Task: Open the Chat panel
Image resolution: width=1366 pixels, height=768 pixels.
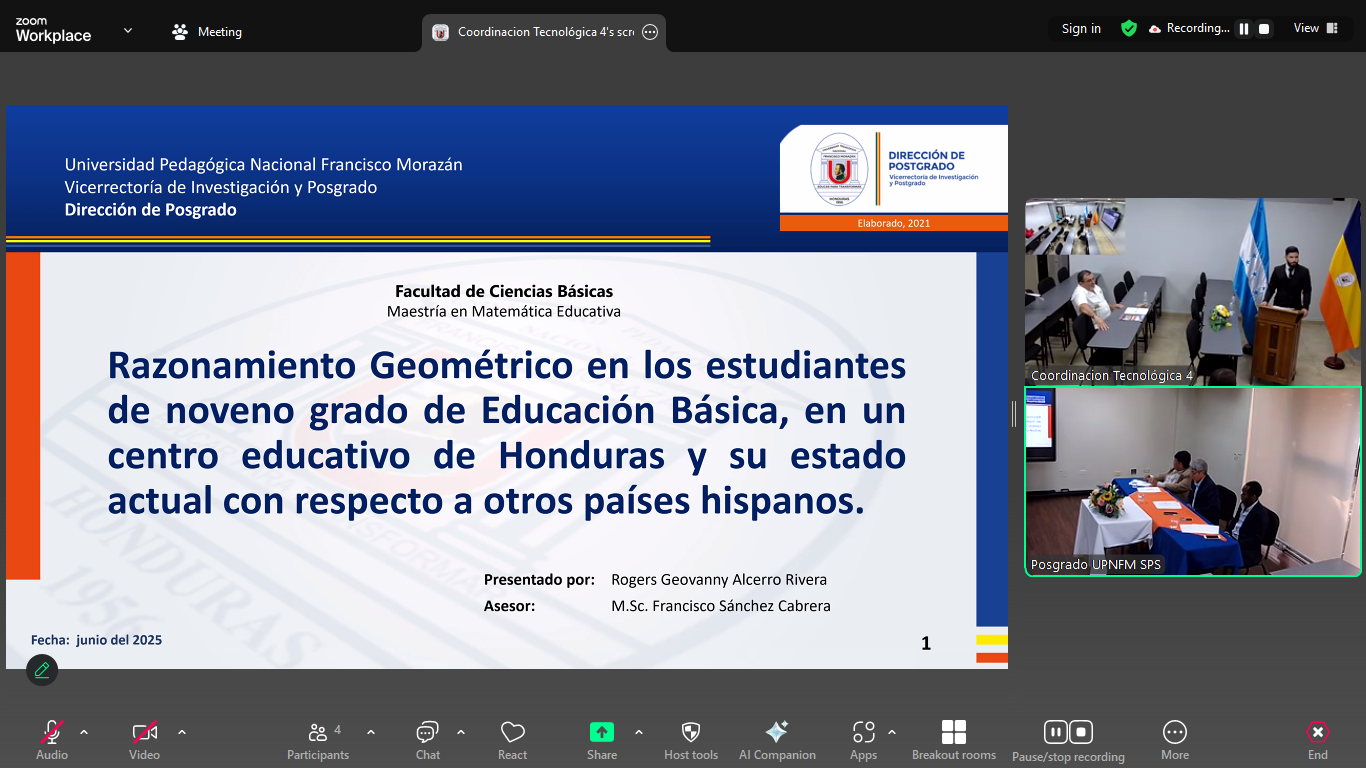Action: [428, 740]
